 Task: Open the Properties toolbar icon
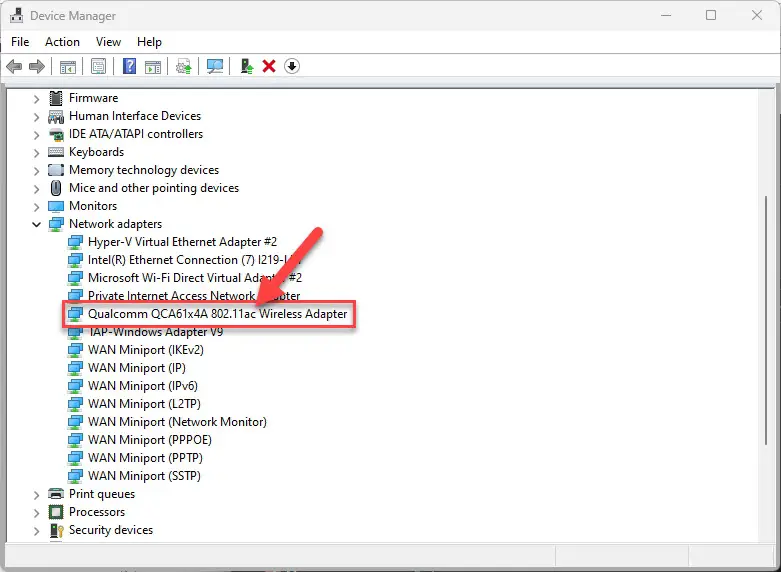(x=98, y=66)
